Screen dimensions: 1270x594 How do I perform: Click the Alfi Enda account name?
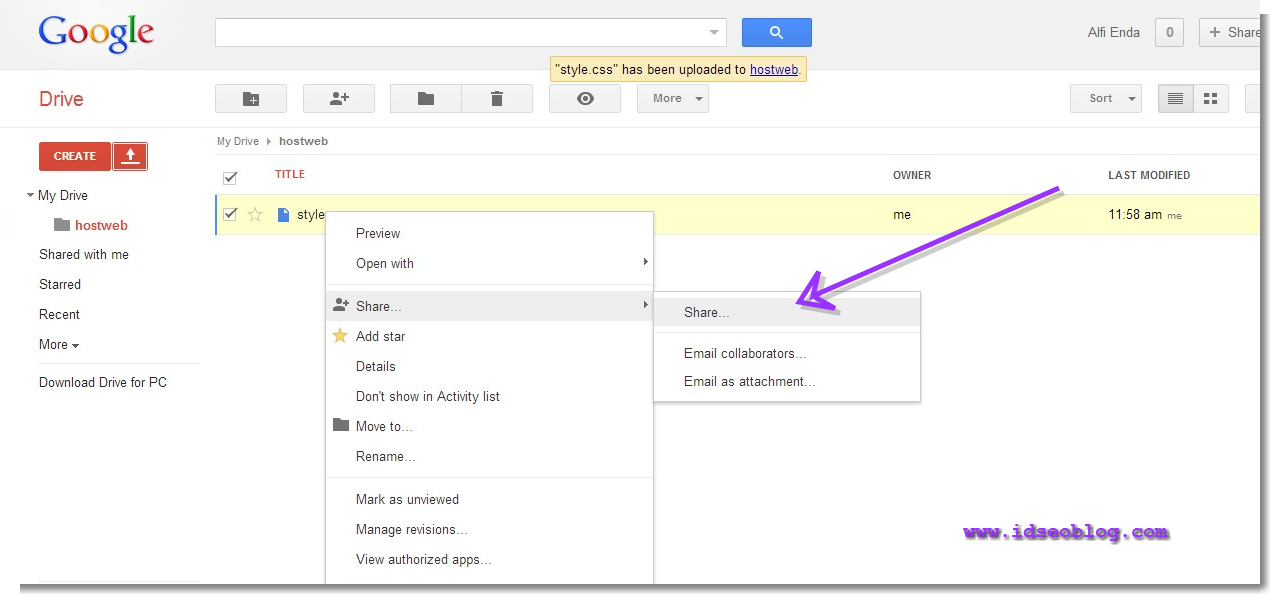tap(1114, 32)
